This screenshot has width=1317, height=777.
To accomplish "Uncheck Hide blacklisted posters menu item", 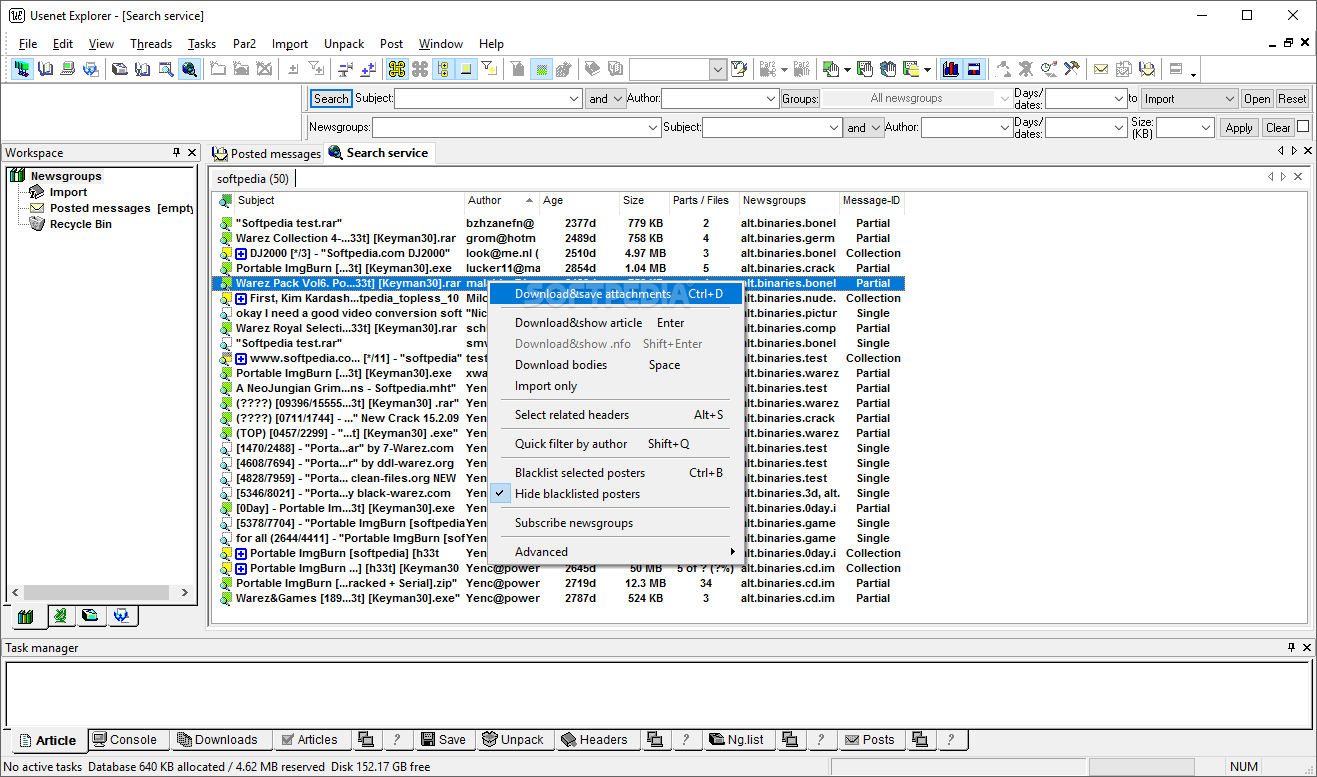I will (577, 494).
